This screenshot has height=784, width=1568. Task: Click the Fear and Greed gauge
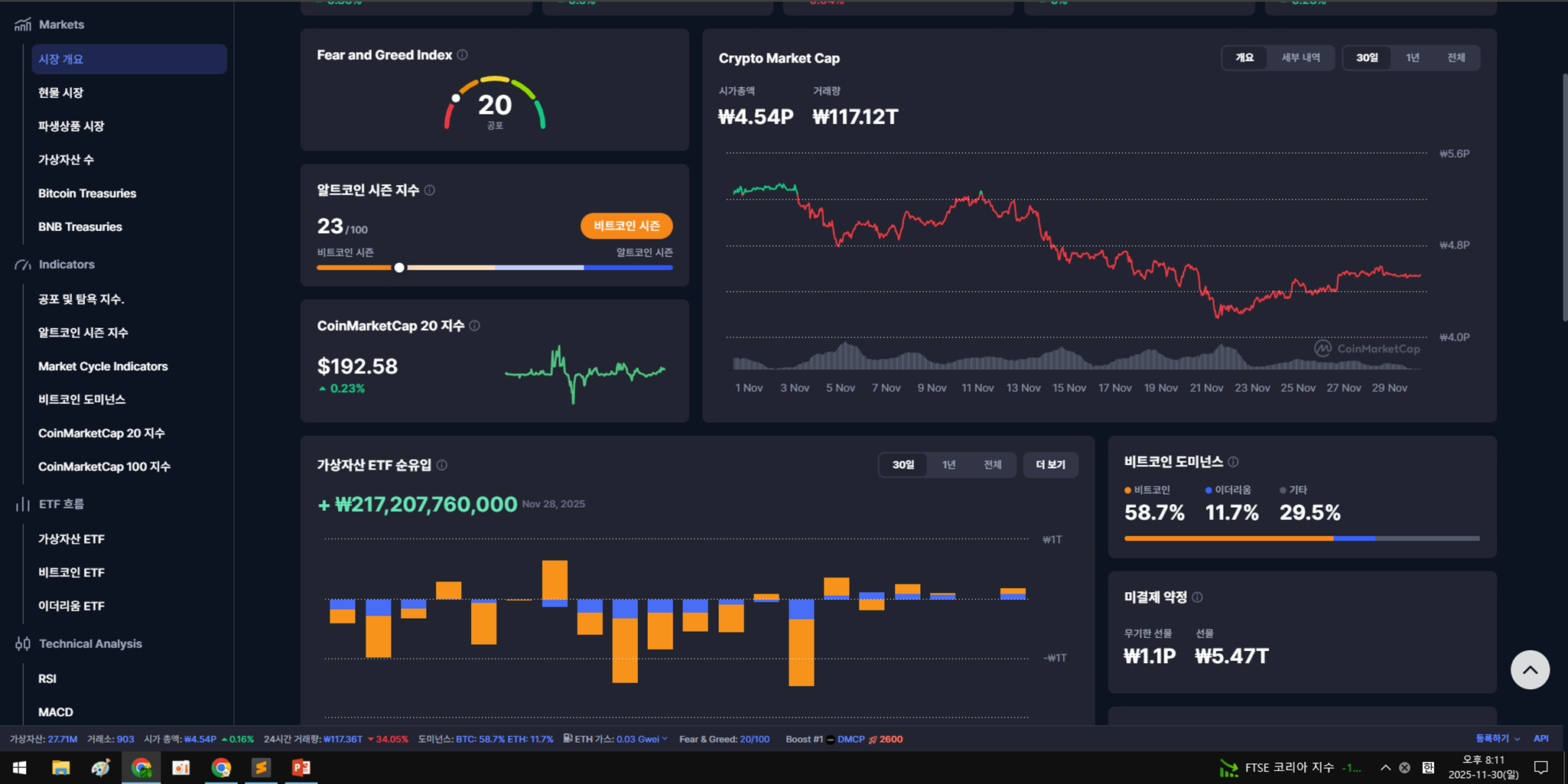495,103
